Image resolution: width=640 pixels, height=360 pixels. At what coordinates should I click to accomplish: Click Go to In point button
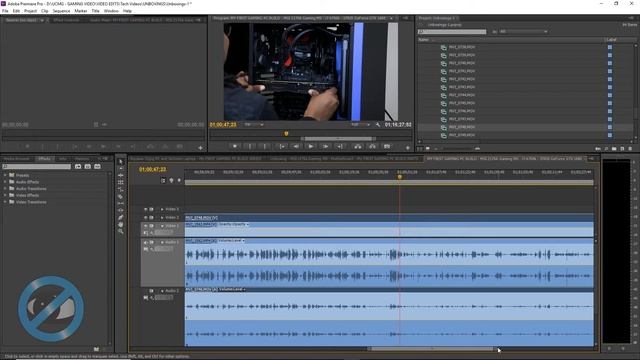pos(281,146)
